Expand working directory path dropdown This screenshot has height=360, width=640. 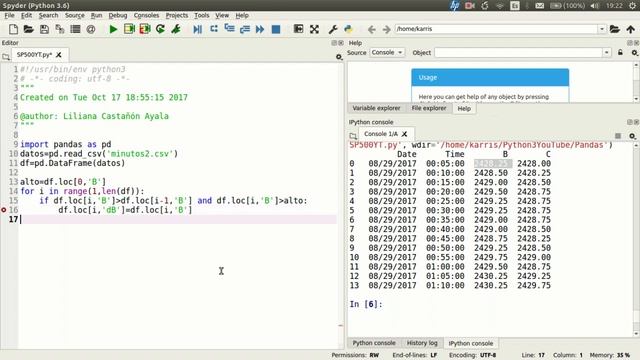point(602,29)
